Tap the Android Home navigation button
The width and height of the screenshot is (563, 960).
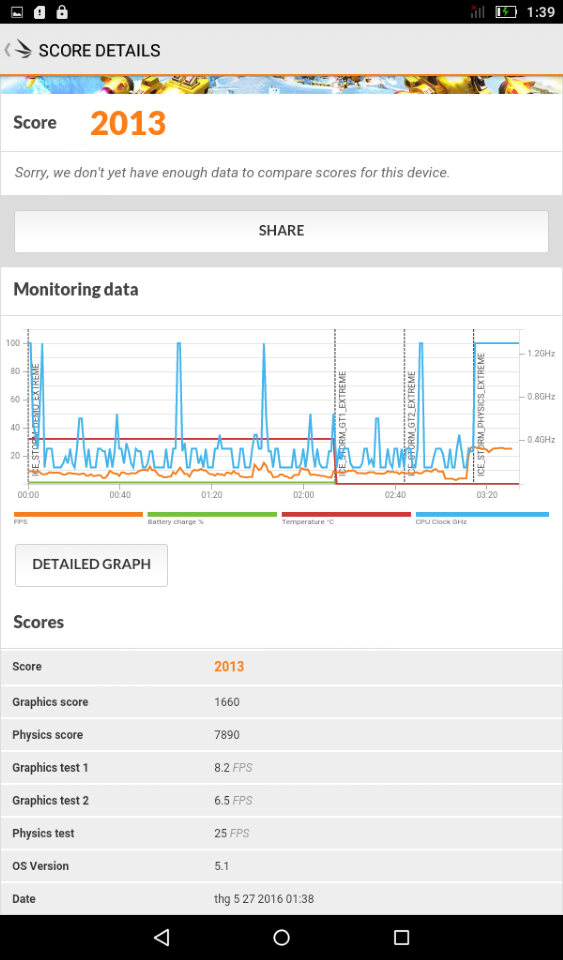[282, 937]
